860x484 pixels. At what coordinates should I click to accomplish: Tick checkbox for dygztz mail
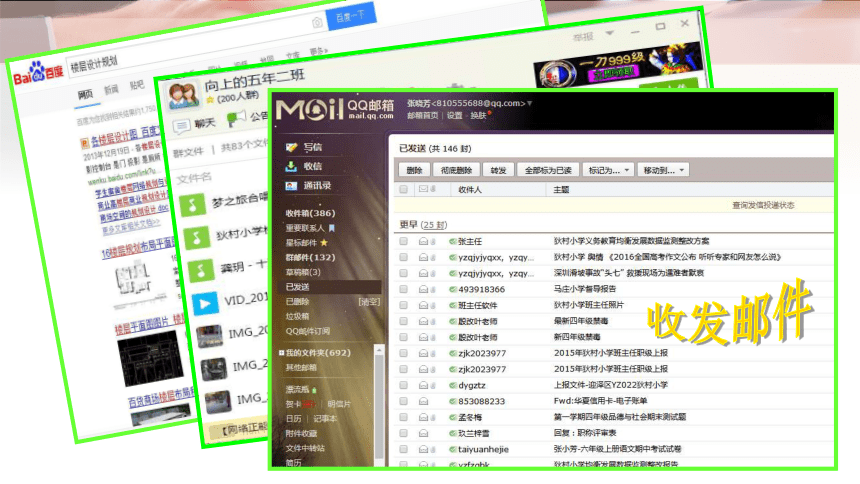404,385
